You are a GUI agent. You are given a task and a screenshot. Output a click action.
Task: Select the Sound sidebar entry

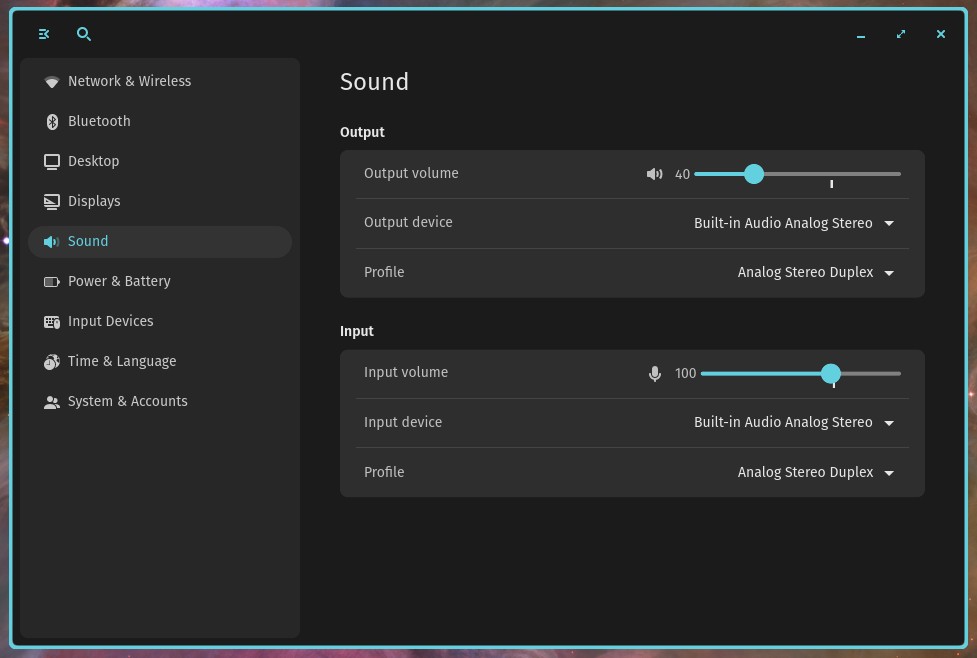click(x=160, y=242)
